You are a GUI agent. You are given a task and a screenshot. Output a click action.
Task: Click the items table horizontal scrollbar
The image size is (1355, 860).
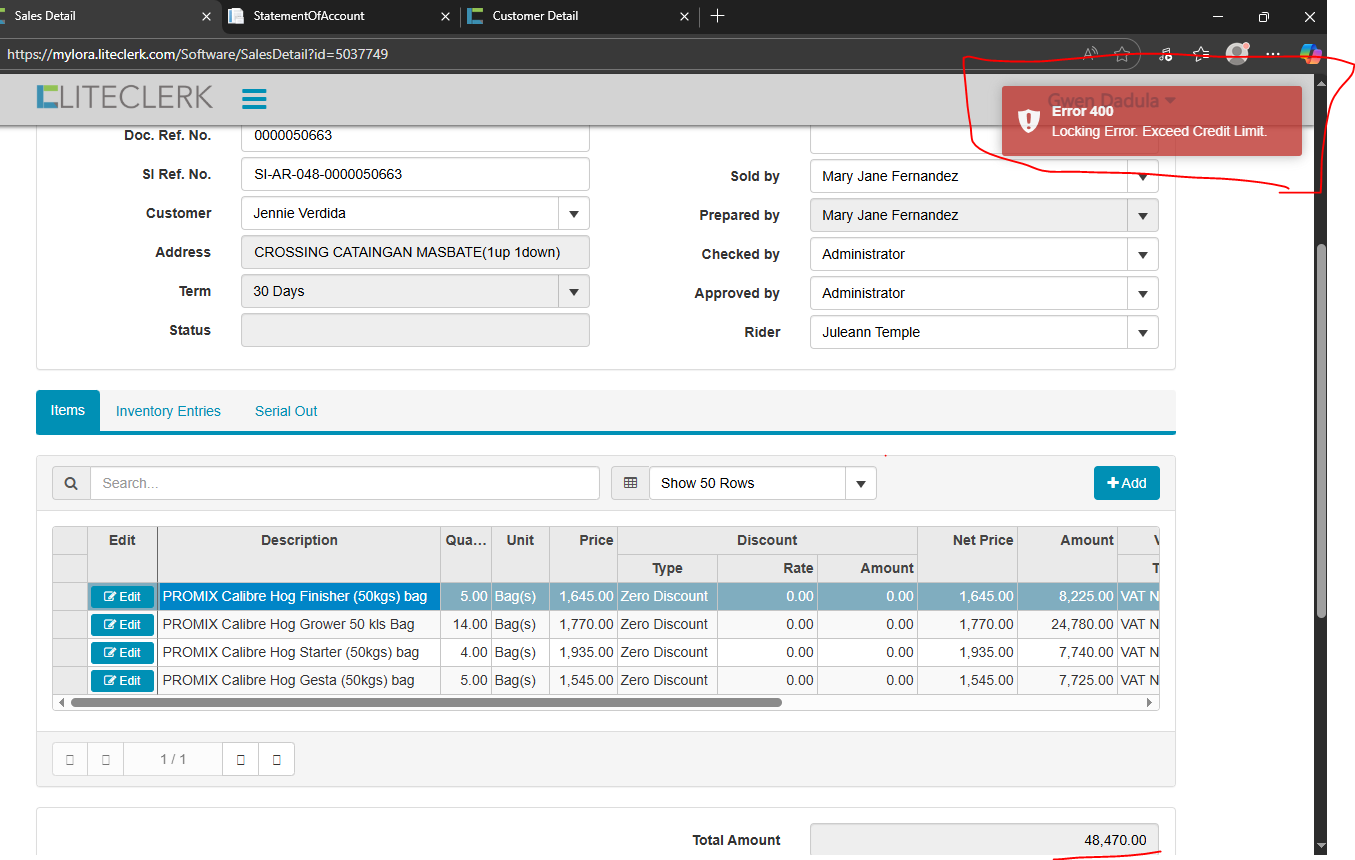click(x=425, y=703)
